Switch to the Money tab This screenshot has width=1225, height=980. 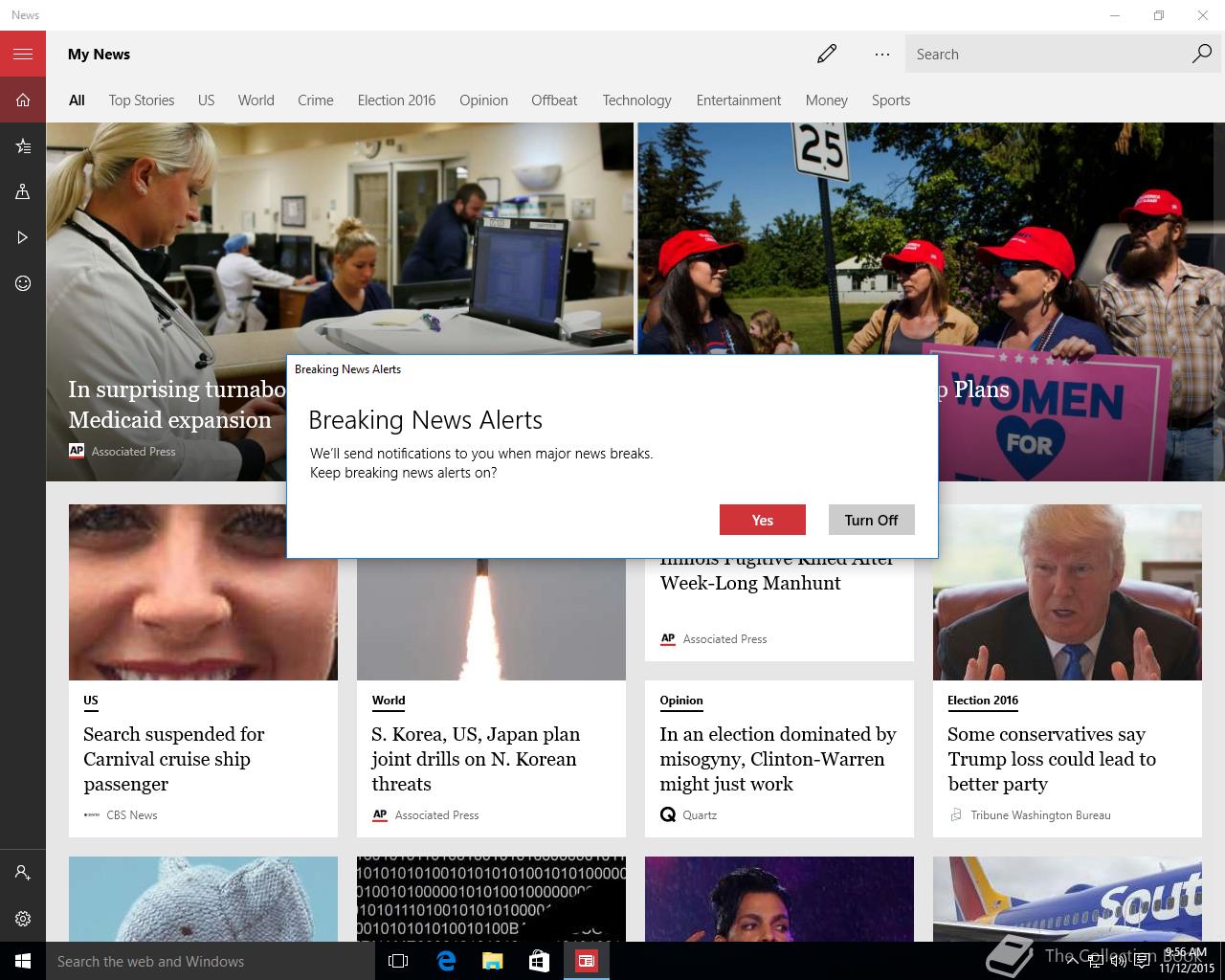(x=827, y=100)
